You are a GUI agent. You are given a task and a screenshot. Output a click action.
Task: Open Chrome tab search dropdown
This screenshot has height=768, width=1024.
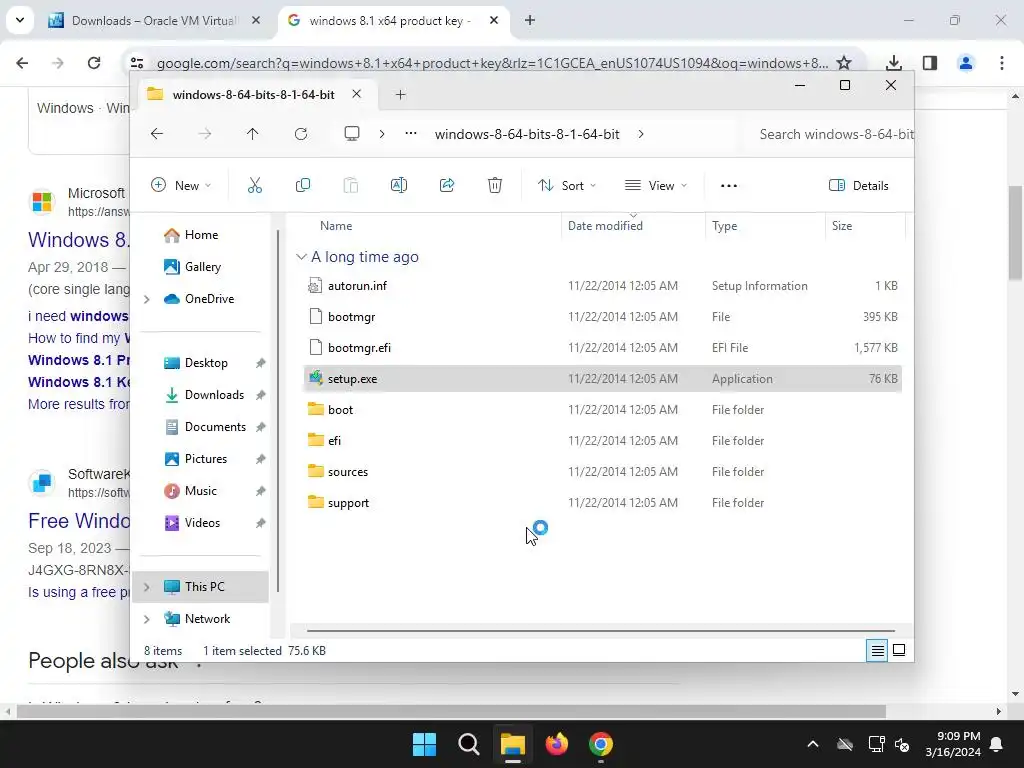pos(20,20)
